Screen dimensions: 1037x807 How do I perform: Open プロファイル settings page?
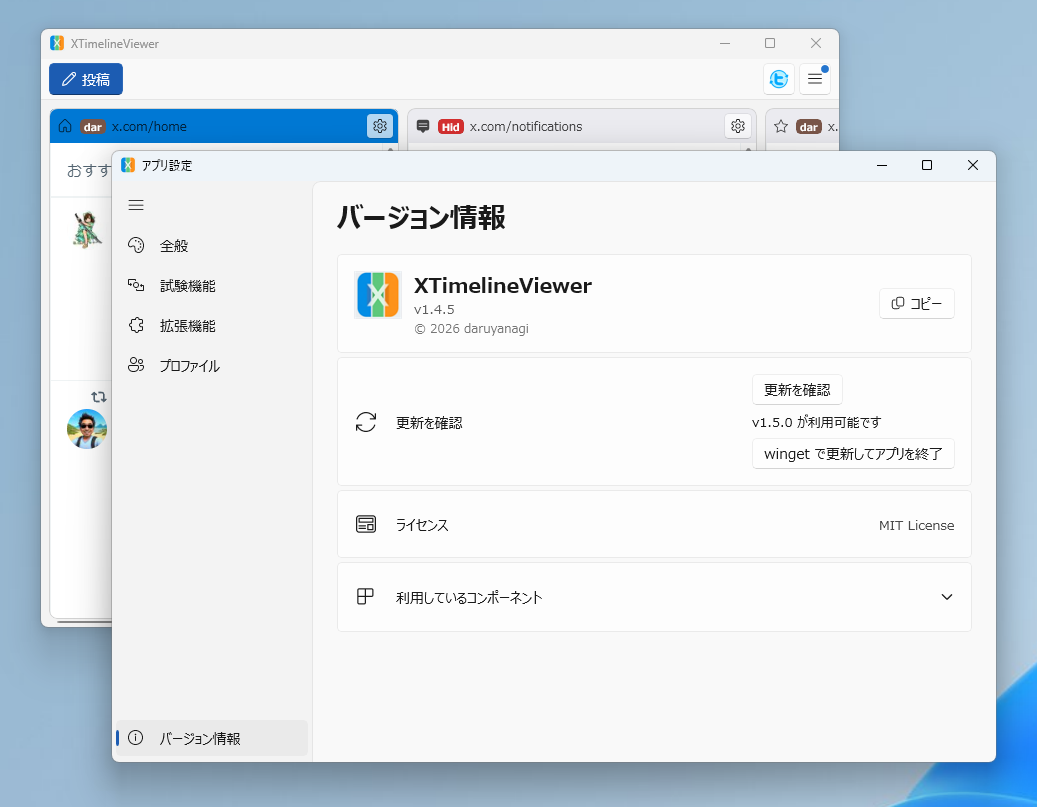[x=212, y=366]
